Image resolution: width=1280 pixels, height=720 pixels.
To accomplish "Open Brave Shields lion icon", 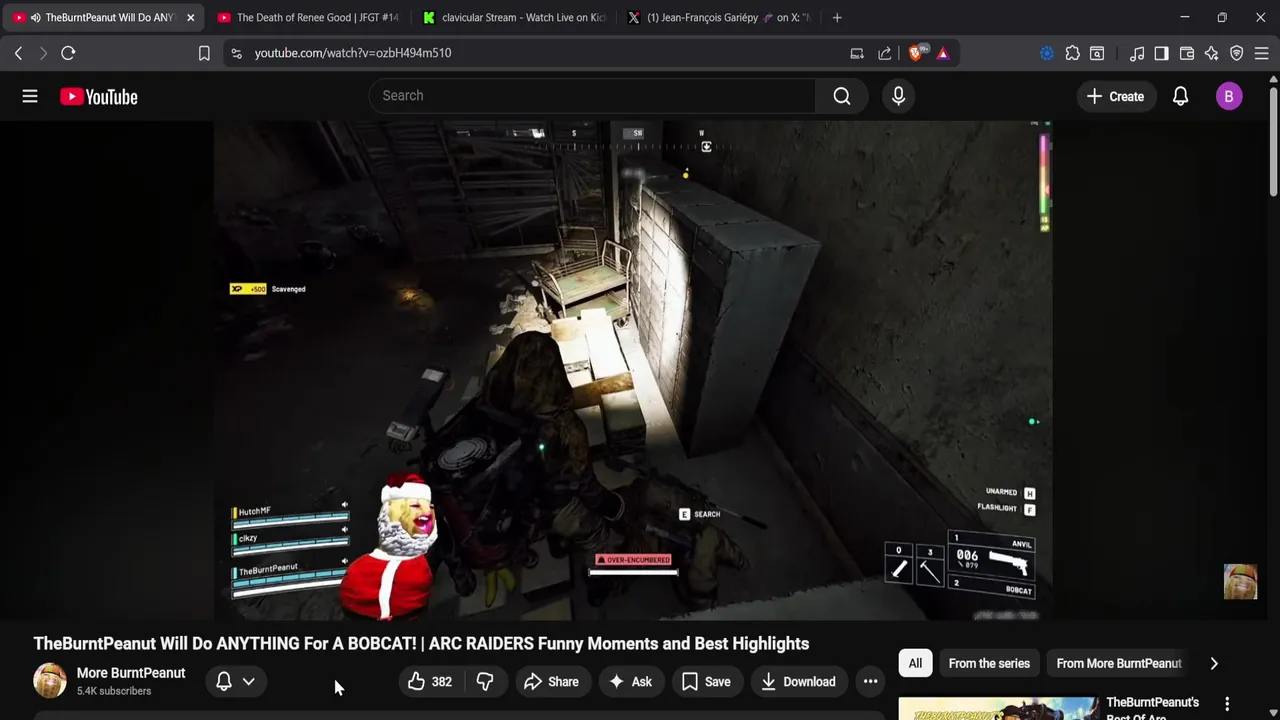I will tap(916, 53).
